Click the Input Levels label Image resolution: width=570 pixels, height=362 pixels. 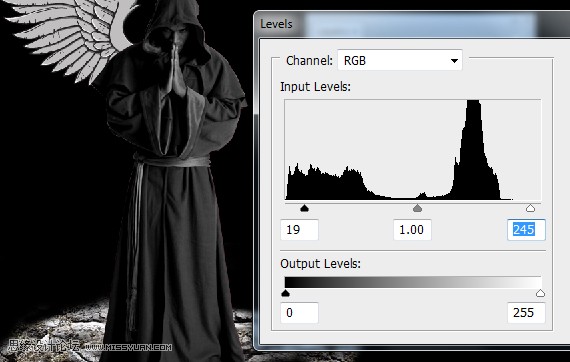coord(315,87)
